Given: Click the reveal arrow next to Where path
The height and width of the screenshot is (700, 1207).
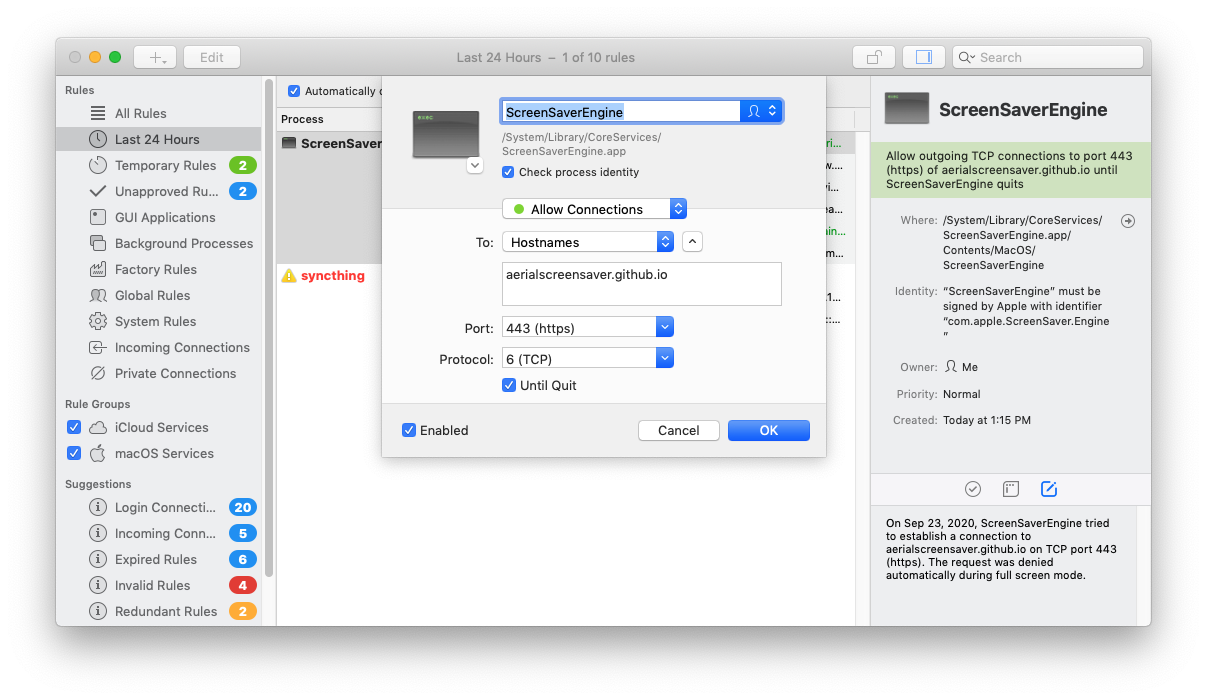Looking at the screenshot, I should pos(1128,221).
